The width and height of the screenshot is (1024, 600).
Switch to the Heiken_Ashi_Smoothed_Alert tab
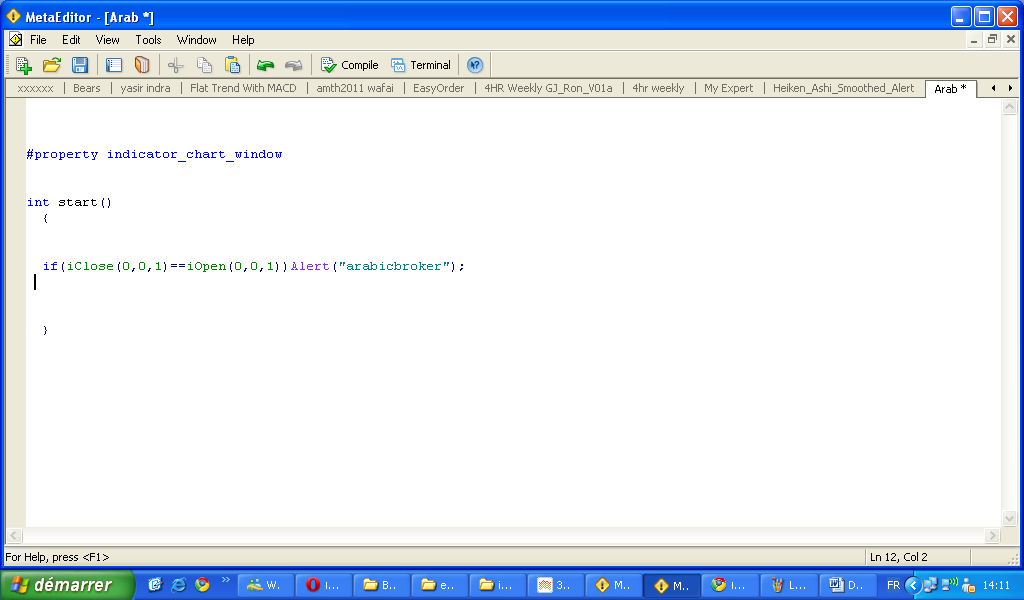pyautogui.click(x=843, y=88)
